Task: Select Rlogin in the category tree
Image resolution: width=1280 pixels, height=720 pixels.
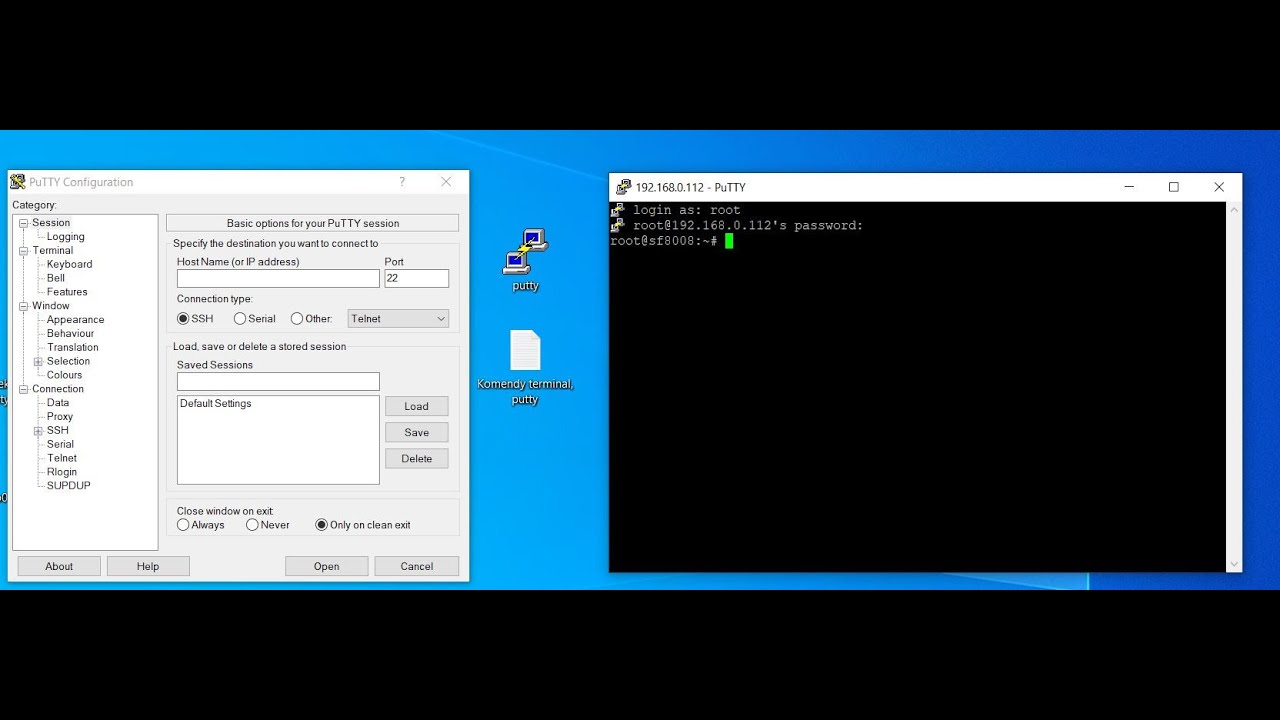Action: coord(62,472)
